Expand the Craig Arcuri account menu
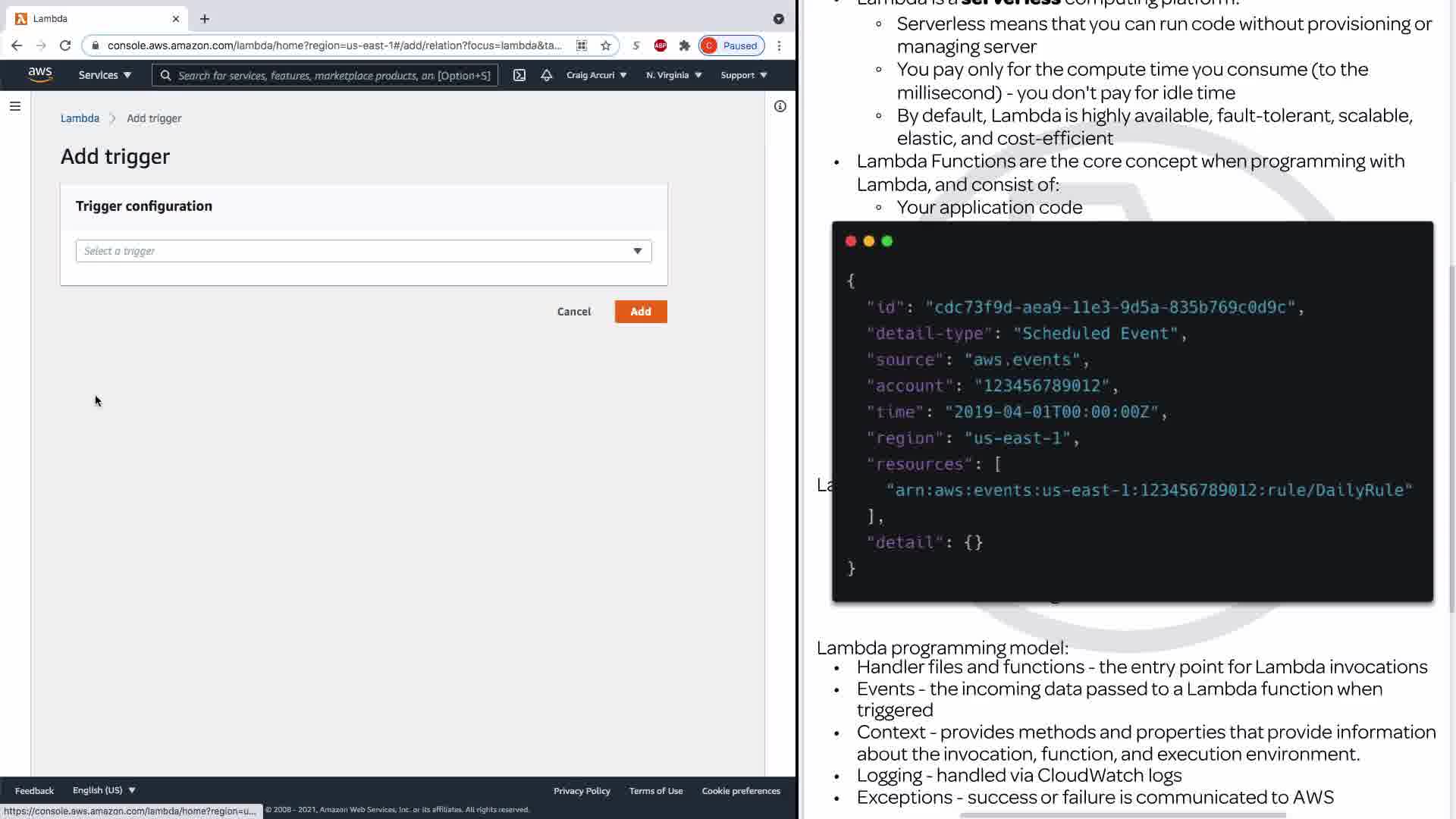1456x819 pixels. [596, 75]
